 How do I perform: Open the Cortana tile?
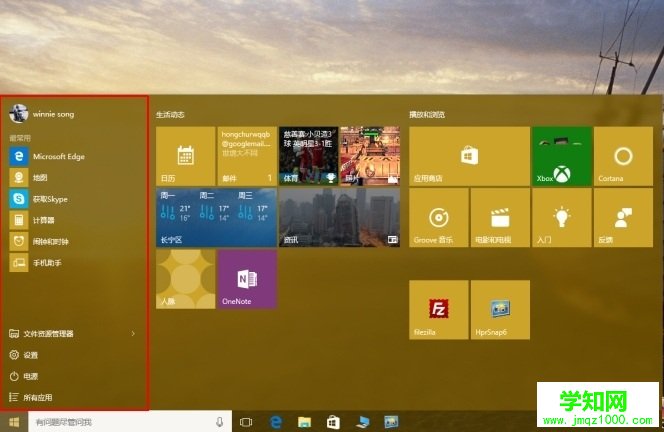point(623,156)
